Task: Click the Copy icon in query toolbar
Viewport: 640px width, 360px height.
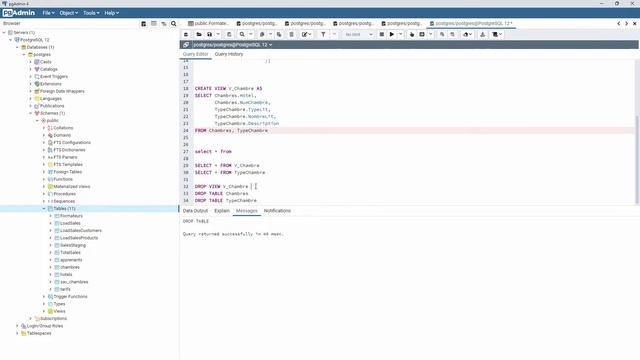Action: [262, 35]
